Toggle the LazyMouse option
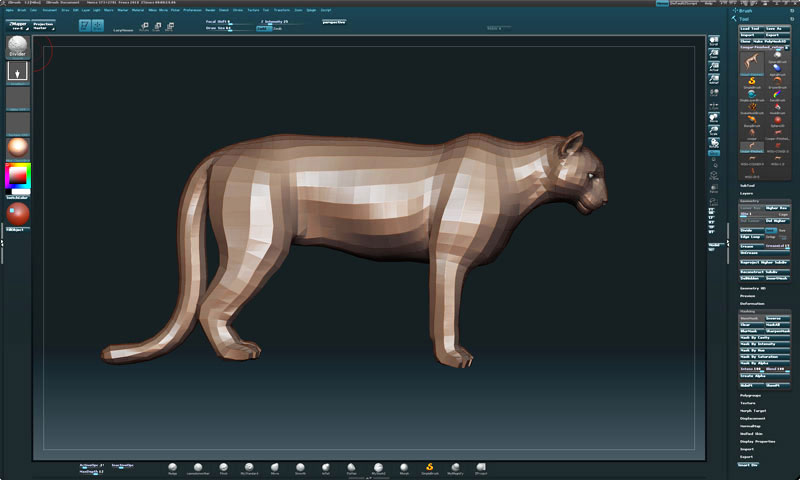Viewport: 800px width, 480px height. tap(123, 30)
